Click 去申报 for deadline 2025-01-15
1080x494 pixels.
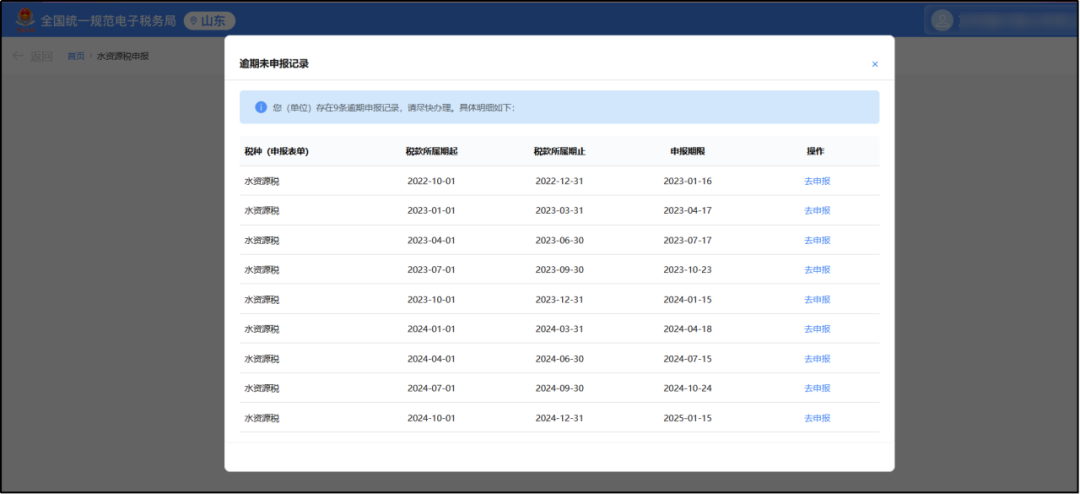point(817,418)
